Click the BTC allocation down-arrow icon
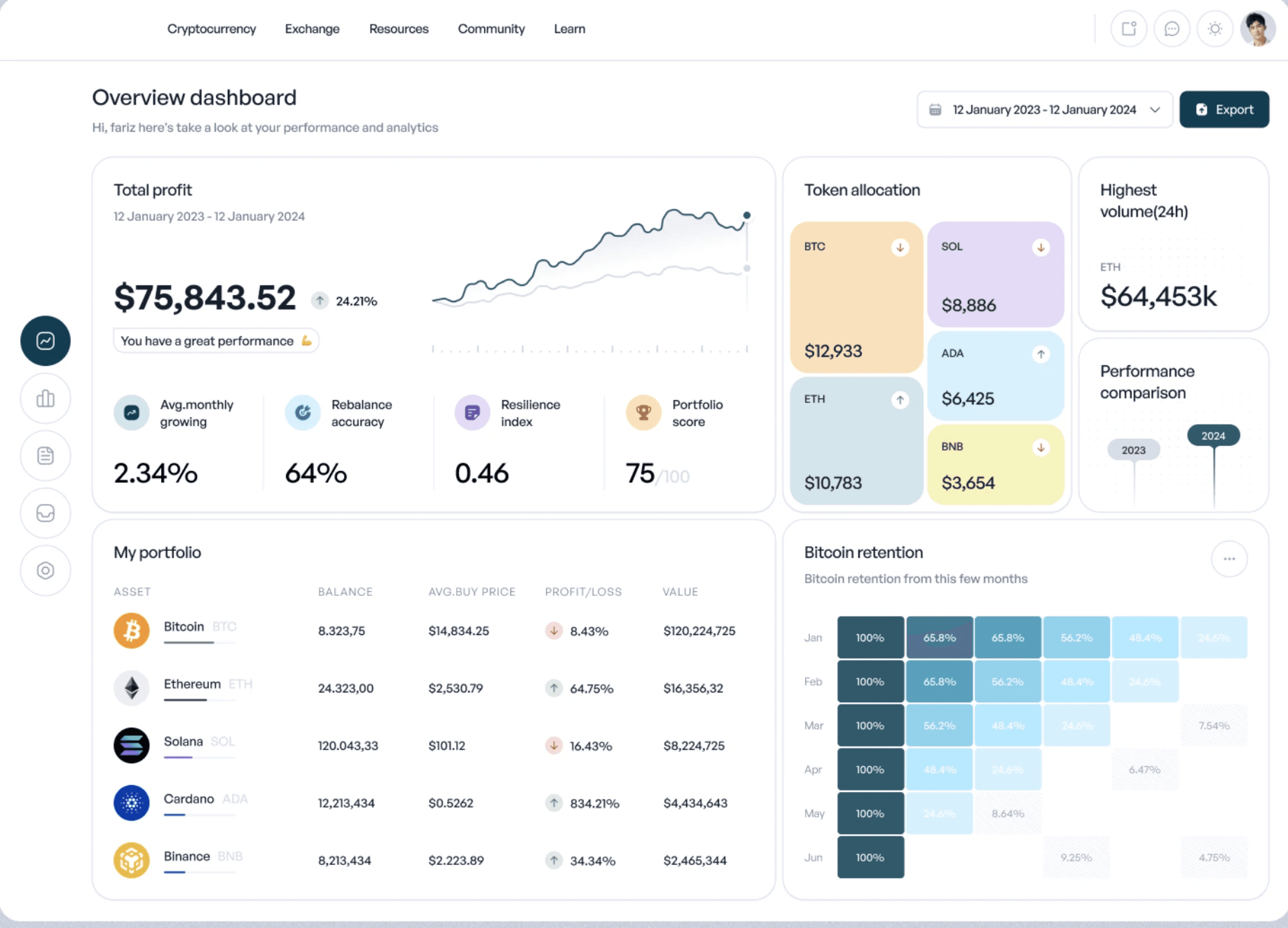The height and width of the screenshot is (928, 1288). (x=900, y=248)
